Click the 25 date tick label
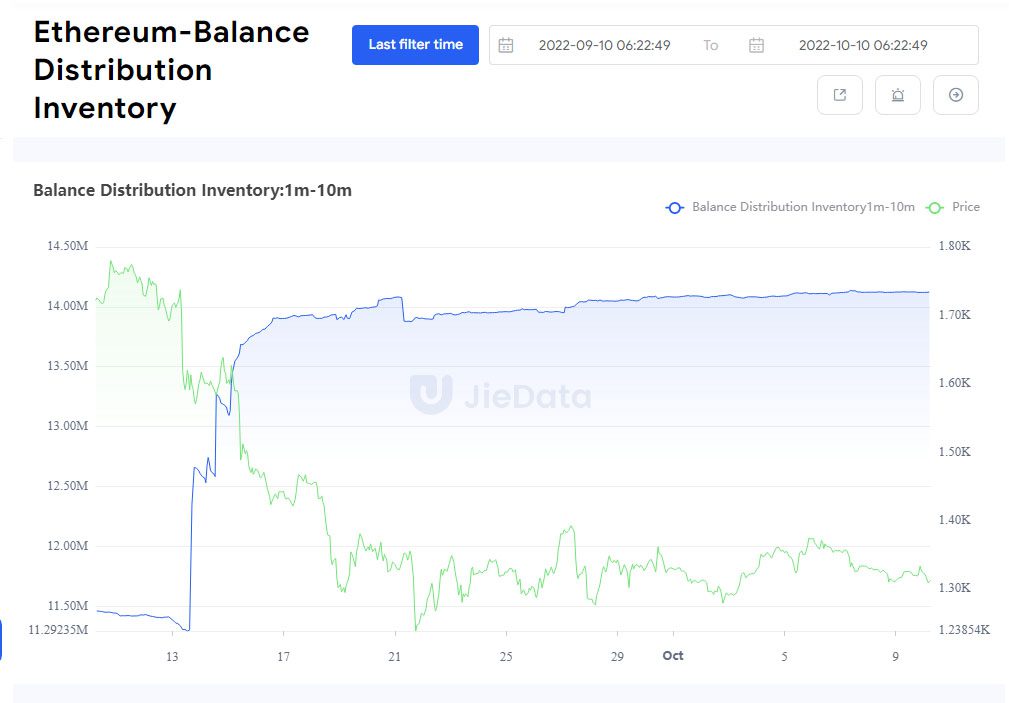Viewport: 1009px width, 703px height. [x=506, y=657]
